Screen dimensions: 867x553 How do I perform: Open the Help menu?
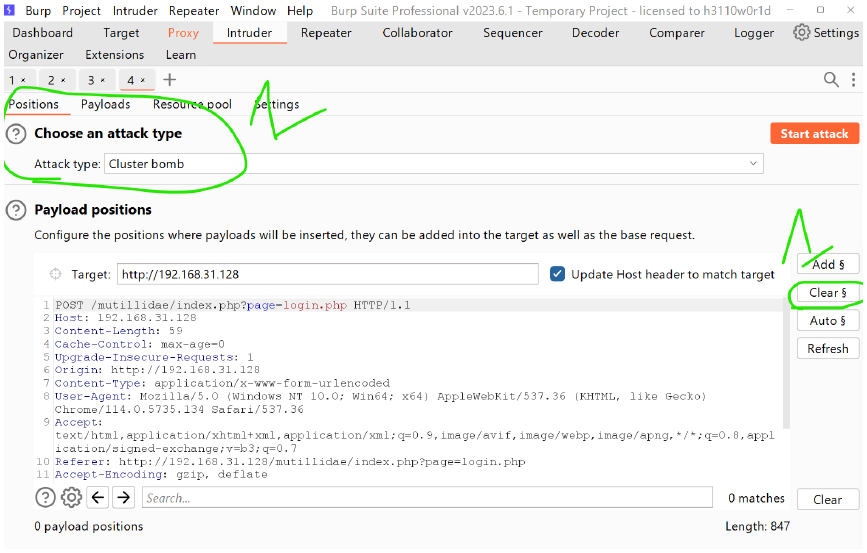pyautogui.click(x=300, y=11)
